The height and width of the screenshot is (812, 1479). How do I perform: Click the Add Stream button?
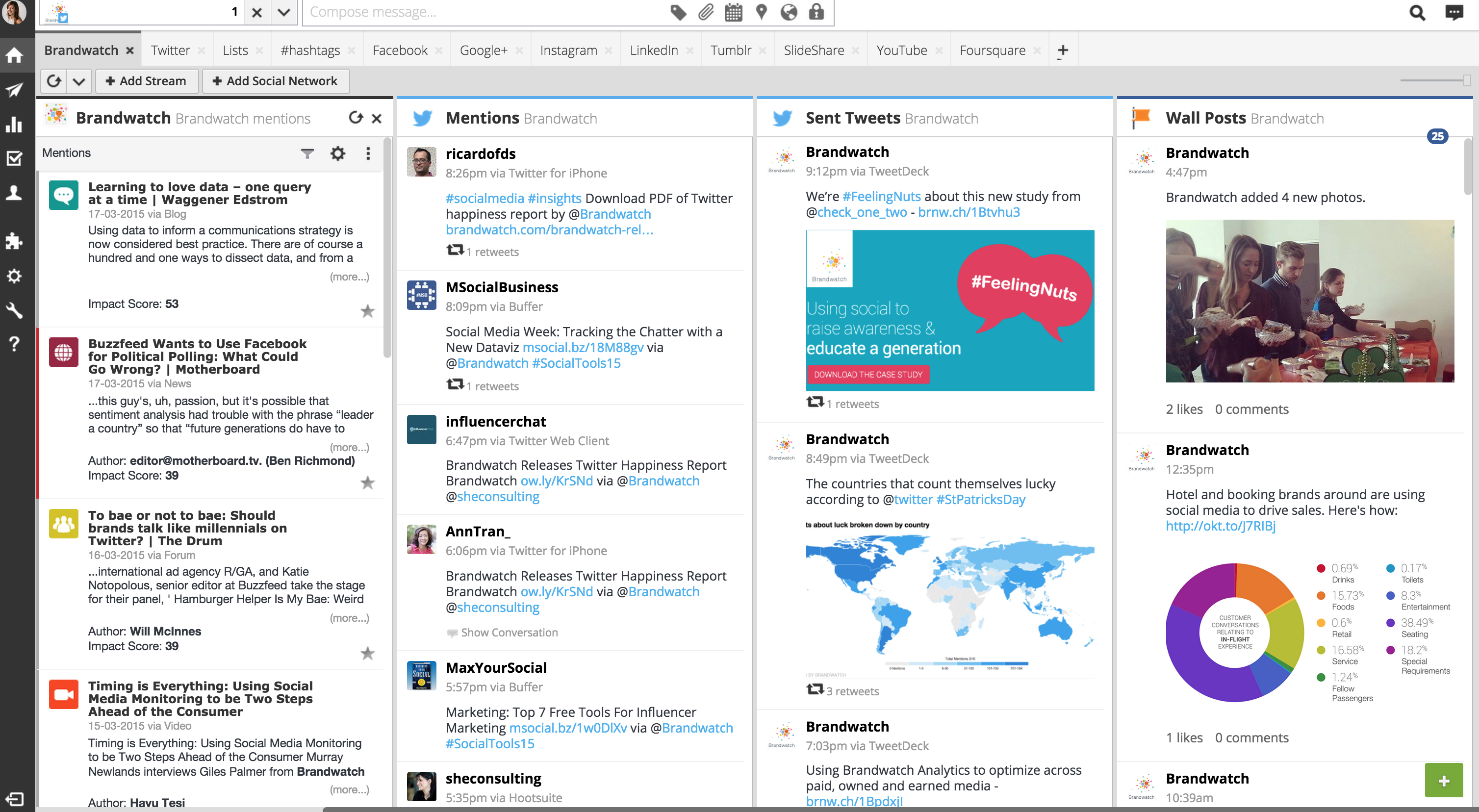coord(147,81)
